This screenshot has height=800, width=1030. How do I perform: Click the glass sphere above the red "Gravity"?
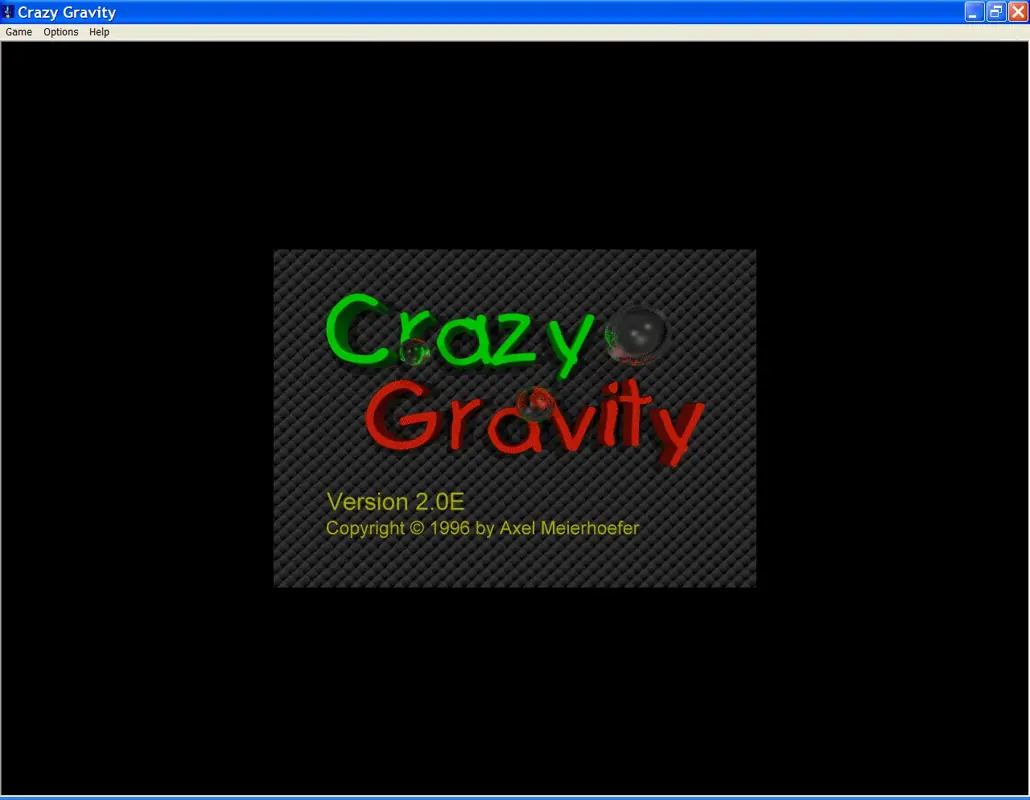click(535, 403)
